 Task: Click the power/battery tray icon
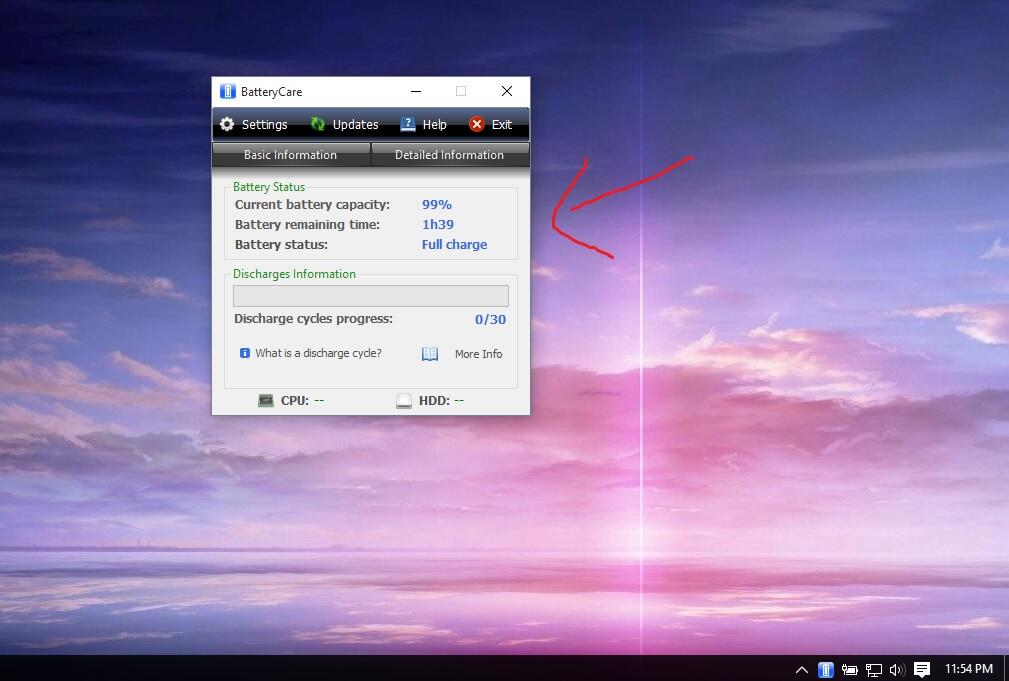point(849,669)
